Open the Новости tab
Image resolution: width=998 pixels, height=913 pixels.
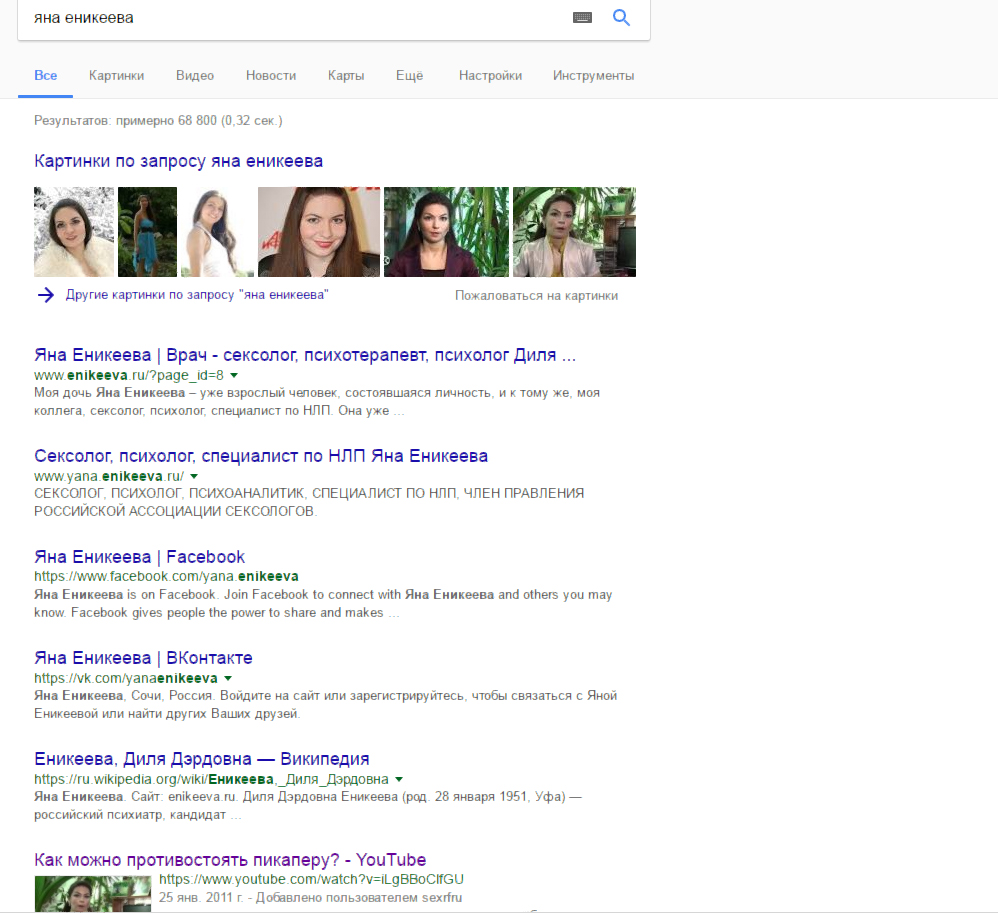click(x=271, y=75)
